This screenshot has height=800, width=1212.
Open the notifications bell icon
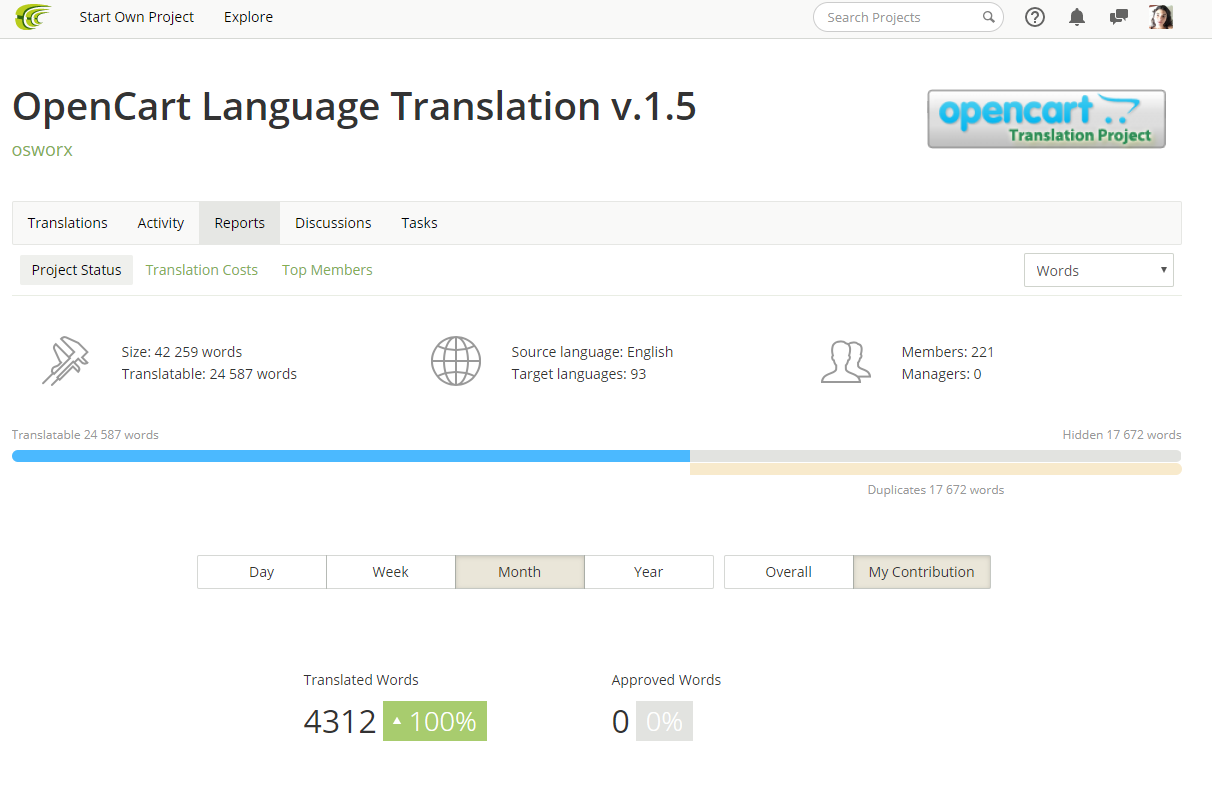[1077, 17]
